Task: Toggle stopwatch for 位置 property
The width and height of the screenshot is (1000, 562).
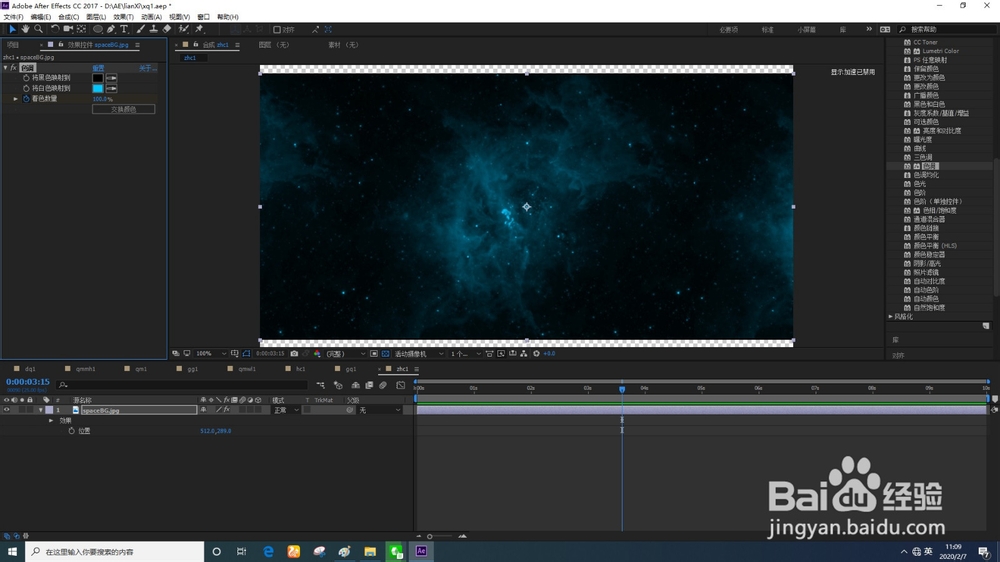Action: pyautogui.click(x=71, y=431)
